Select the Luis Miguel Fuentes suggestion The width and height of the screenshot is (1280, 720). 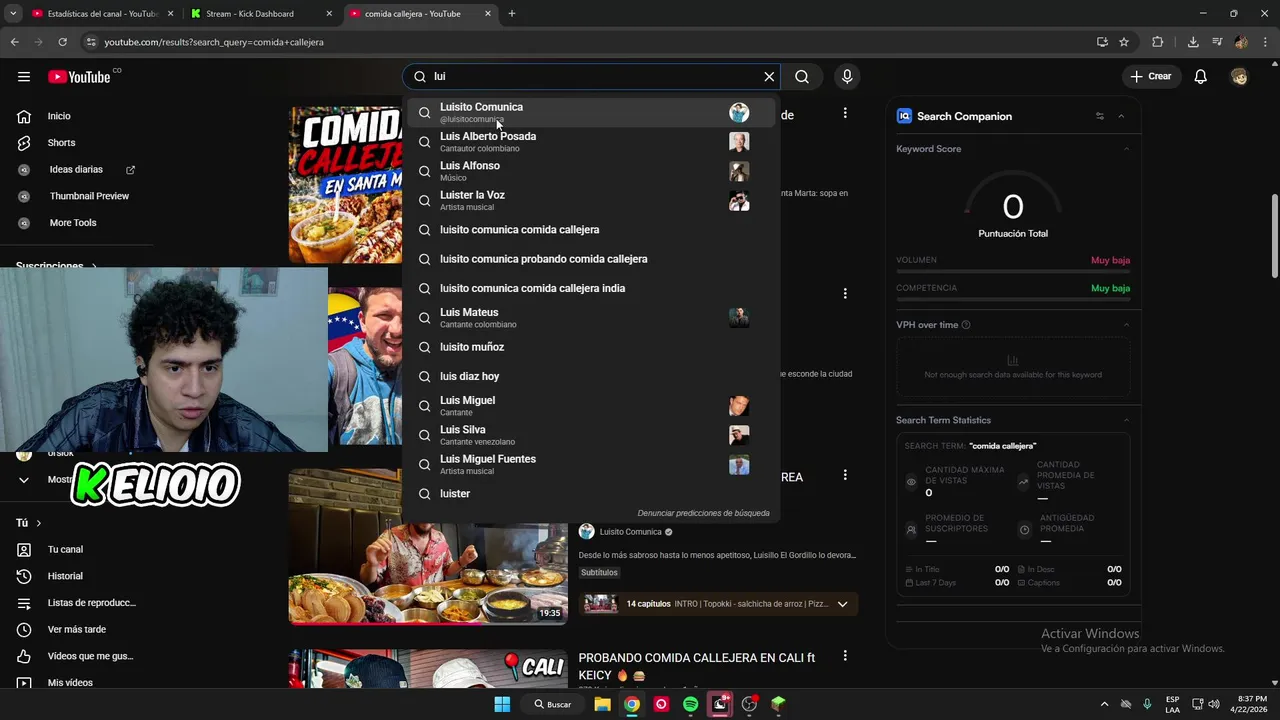coord(591,464)
